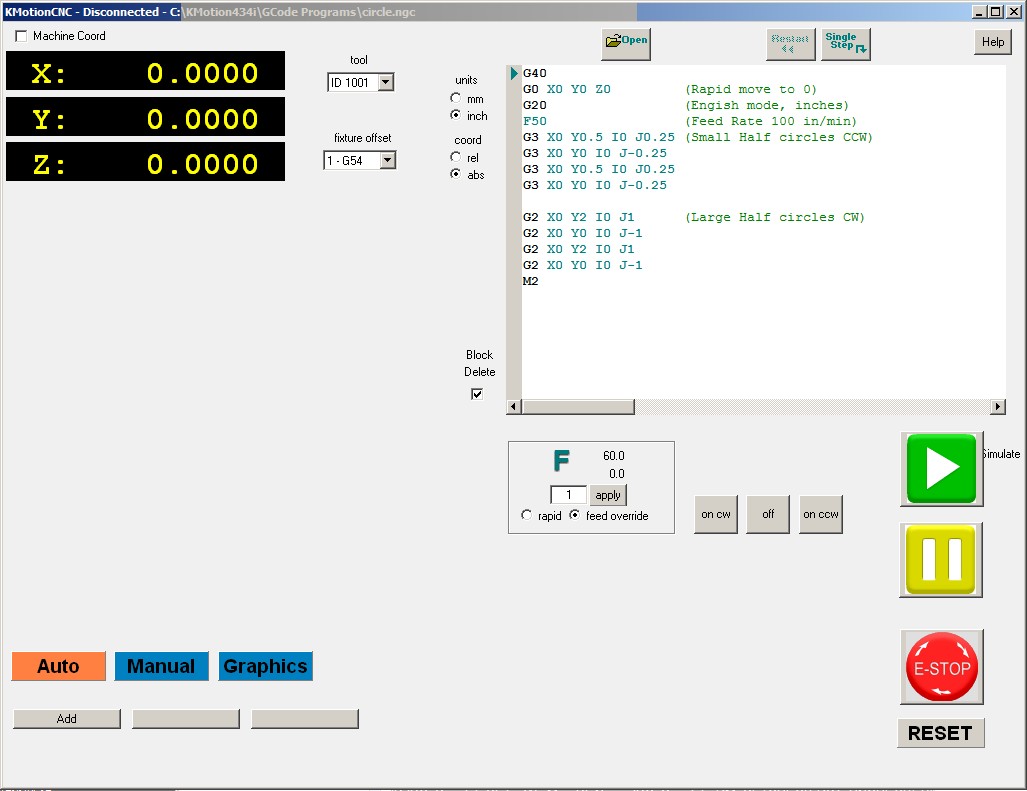Screen dimensions: 1027x791
Task: Click the apply feed override button
Action: pos(608,495)
